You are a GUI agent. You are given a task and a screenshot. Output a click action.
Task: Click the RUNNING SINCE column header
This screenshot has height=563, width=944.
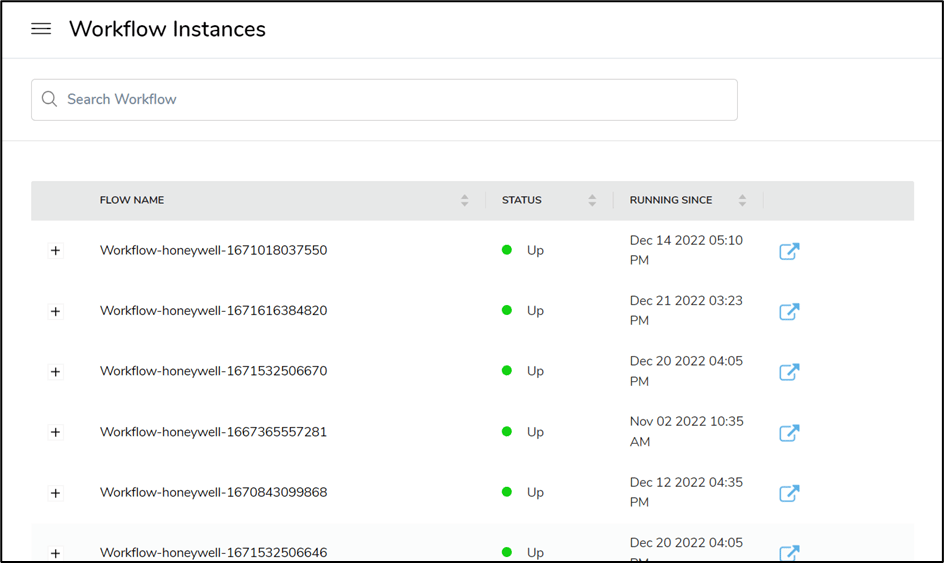671,200
